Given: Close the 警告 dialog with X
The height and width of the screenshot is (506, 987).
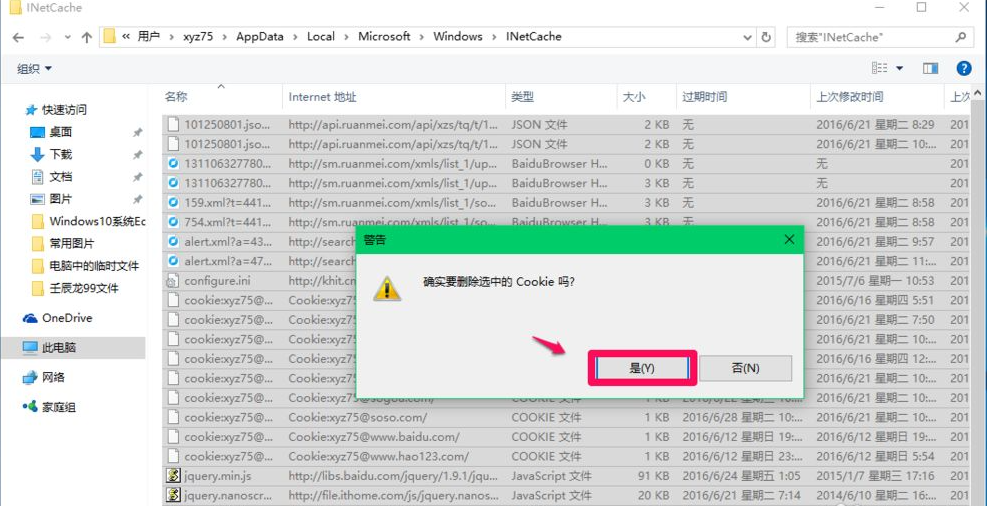Looking at the screenshot, I should point(789,240).
